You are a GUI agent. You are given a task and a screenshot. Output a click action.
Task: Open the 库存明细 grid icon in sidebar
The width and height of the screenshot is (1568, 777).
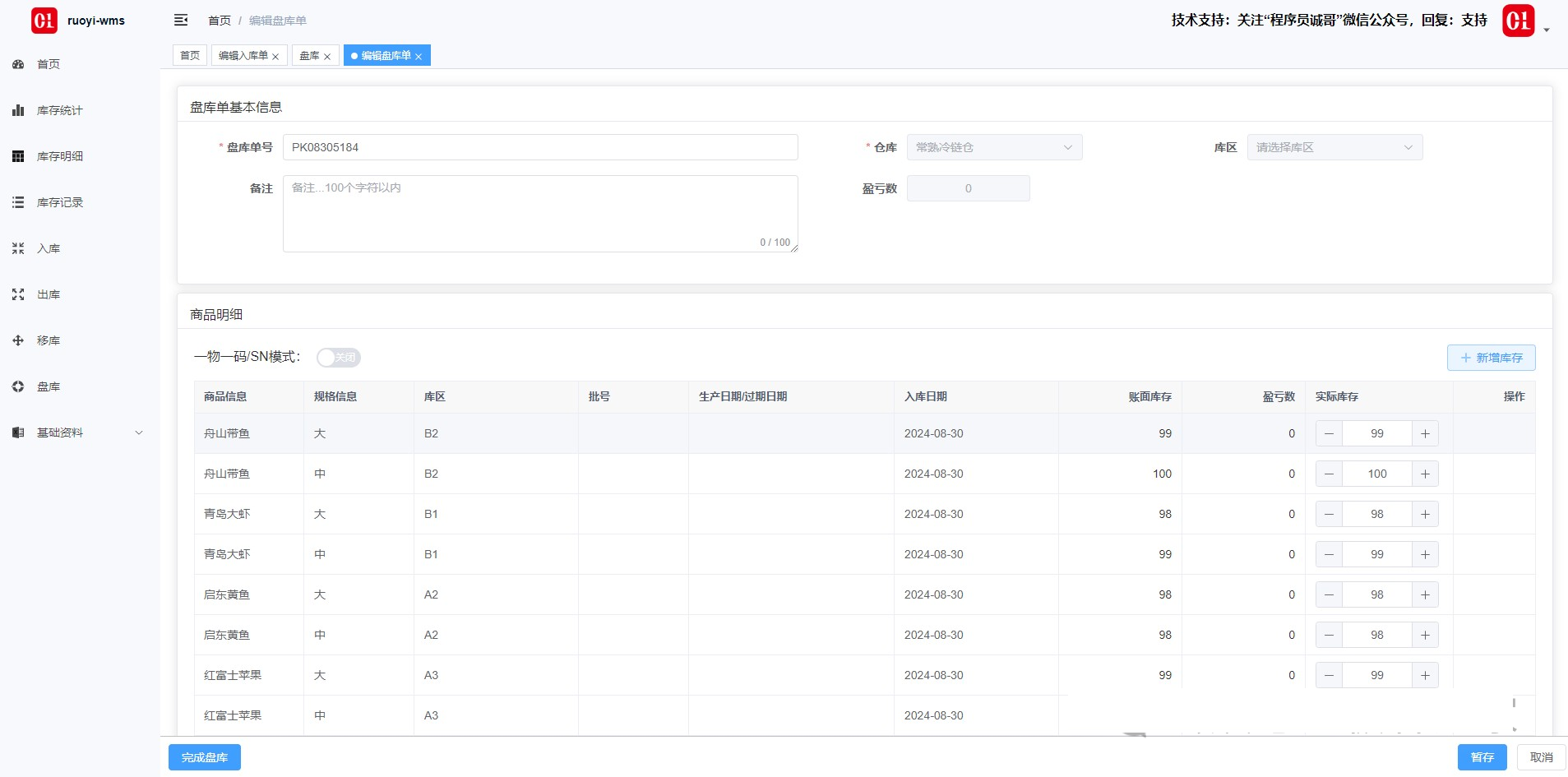click(x=18, y=156)
